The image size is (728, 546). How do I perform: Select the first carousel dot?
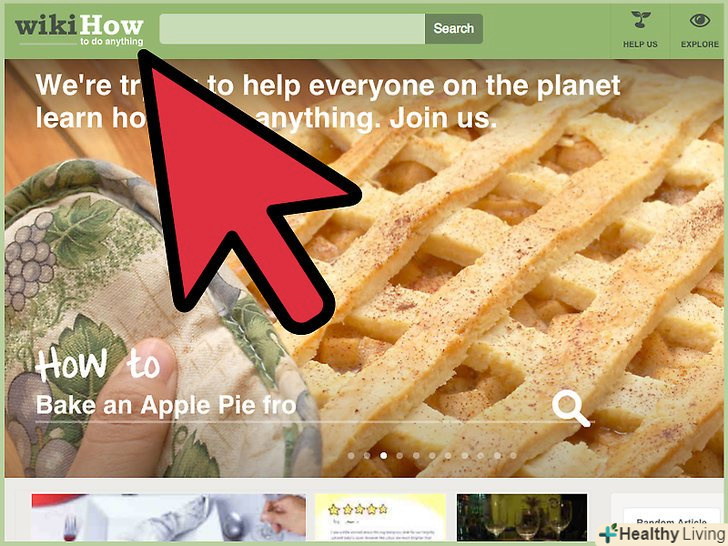coord(351,455)
